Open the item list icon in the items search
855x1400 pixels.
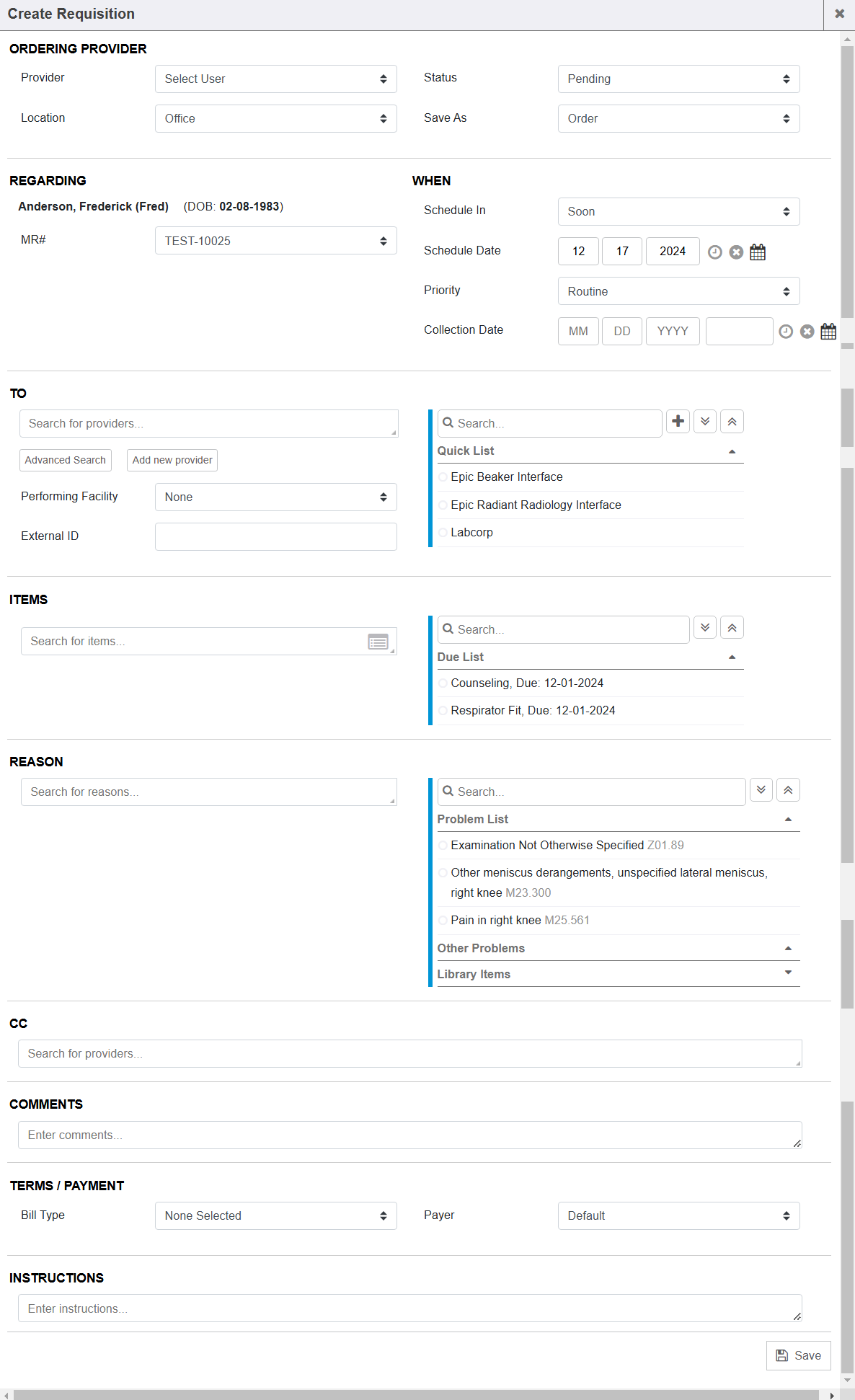point(378,642)
